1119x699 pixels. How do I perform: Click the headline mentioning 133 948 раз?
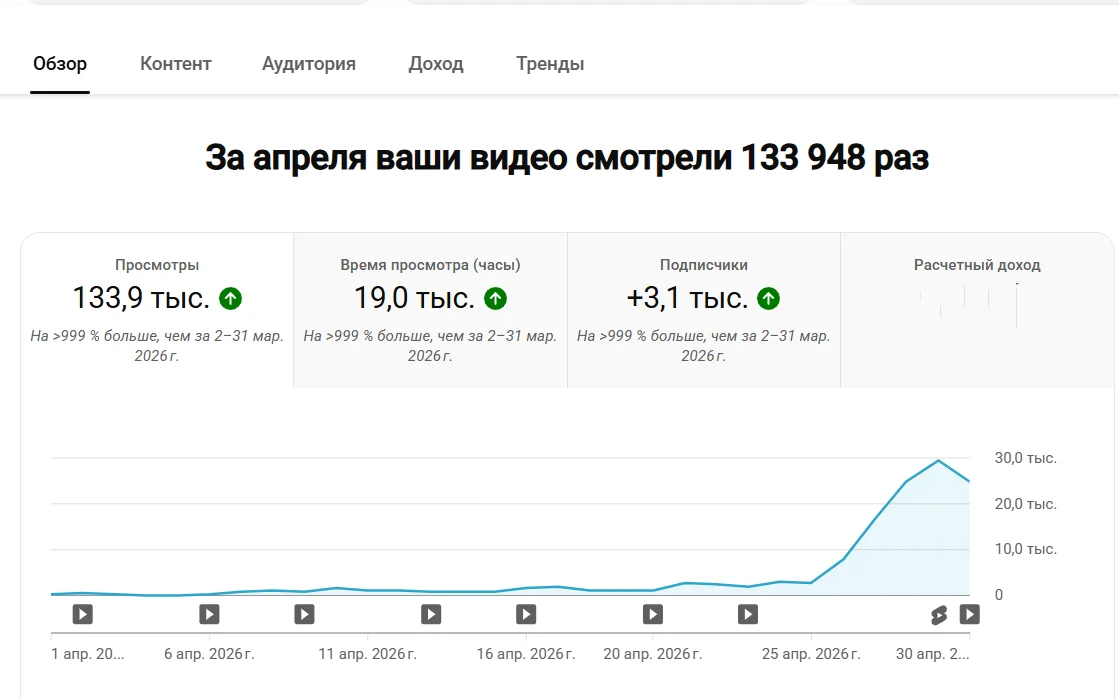[x=567, y=158]
